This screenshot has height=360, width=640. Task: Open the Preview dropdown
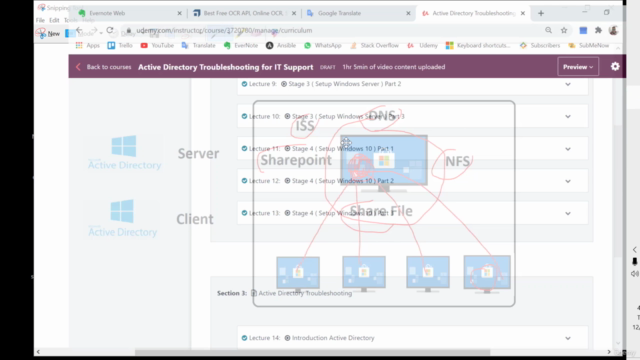pyautogui.click(x=578, y=67)
